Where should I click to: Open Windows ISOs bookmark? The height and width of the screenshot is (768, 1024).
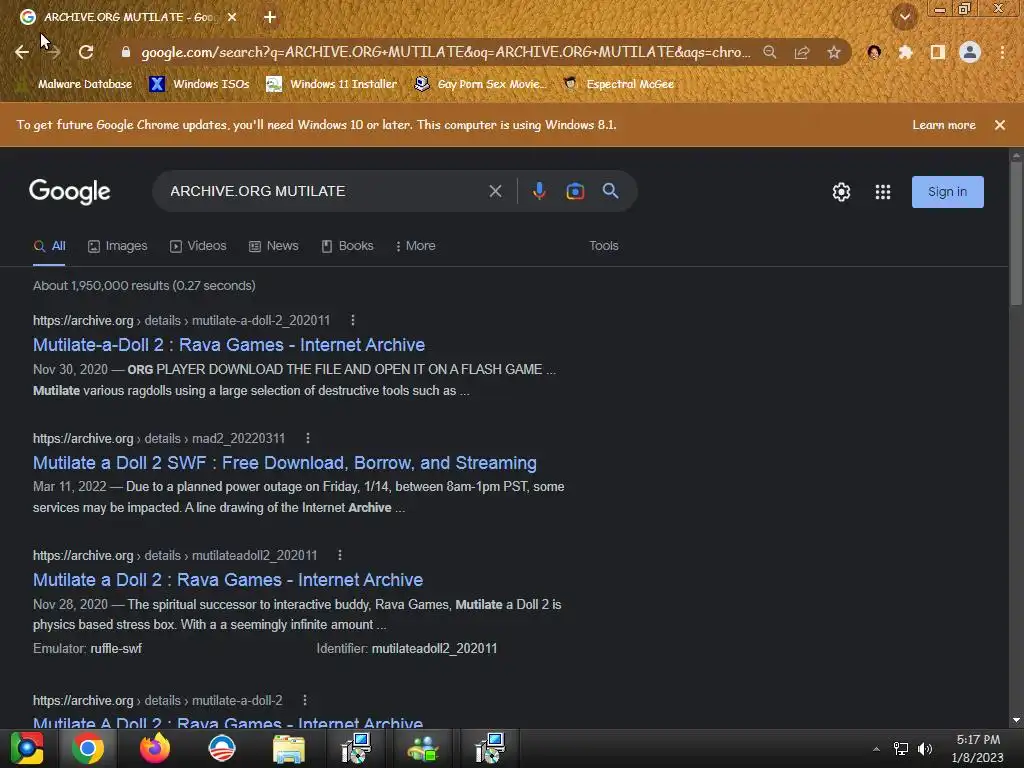tap(200, 84)
